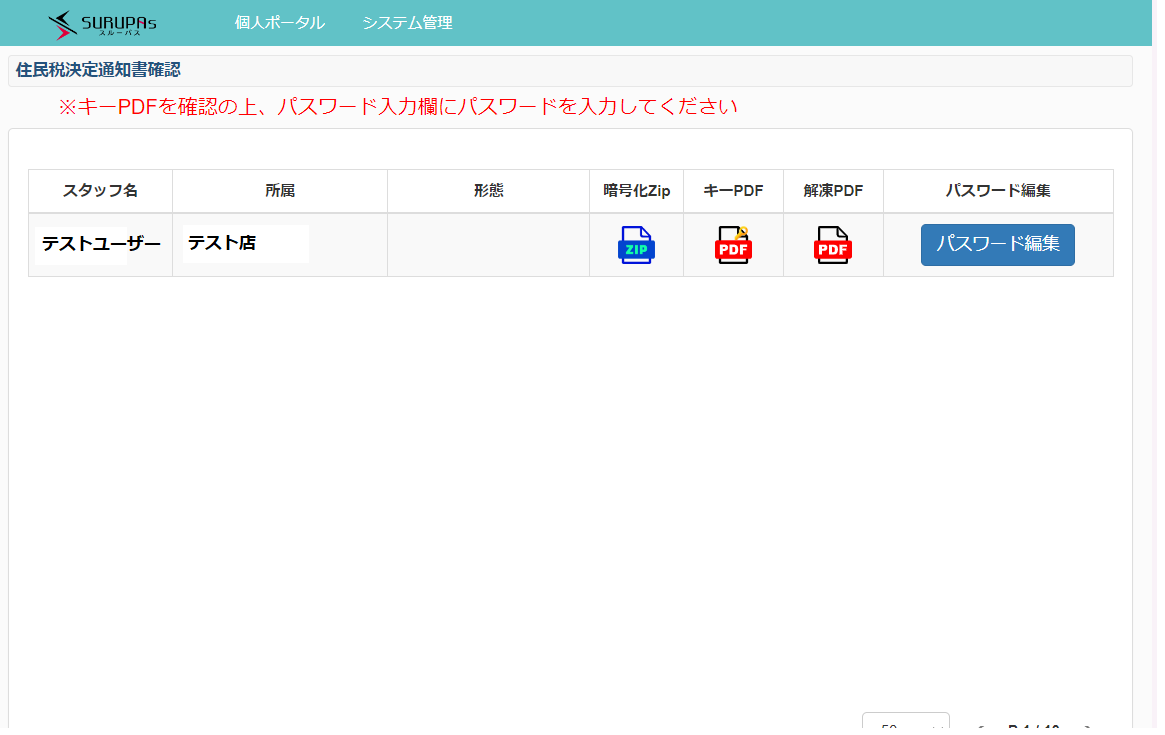Click the red キーPDF instruction note
This screenshot has width=1165, height=735.
[x=397, y=106]
